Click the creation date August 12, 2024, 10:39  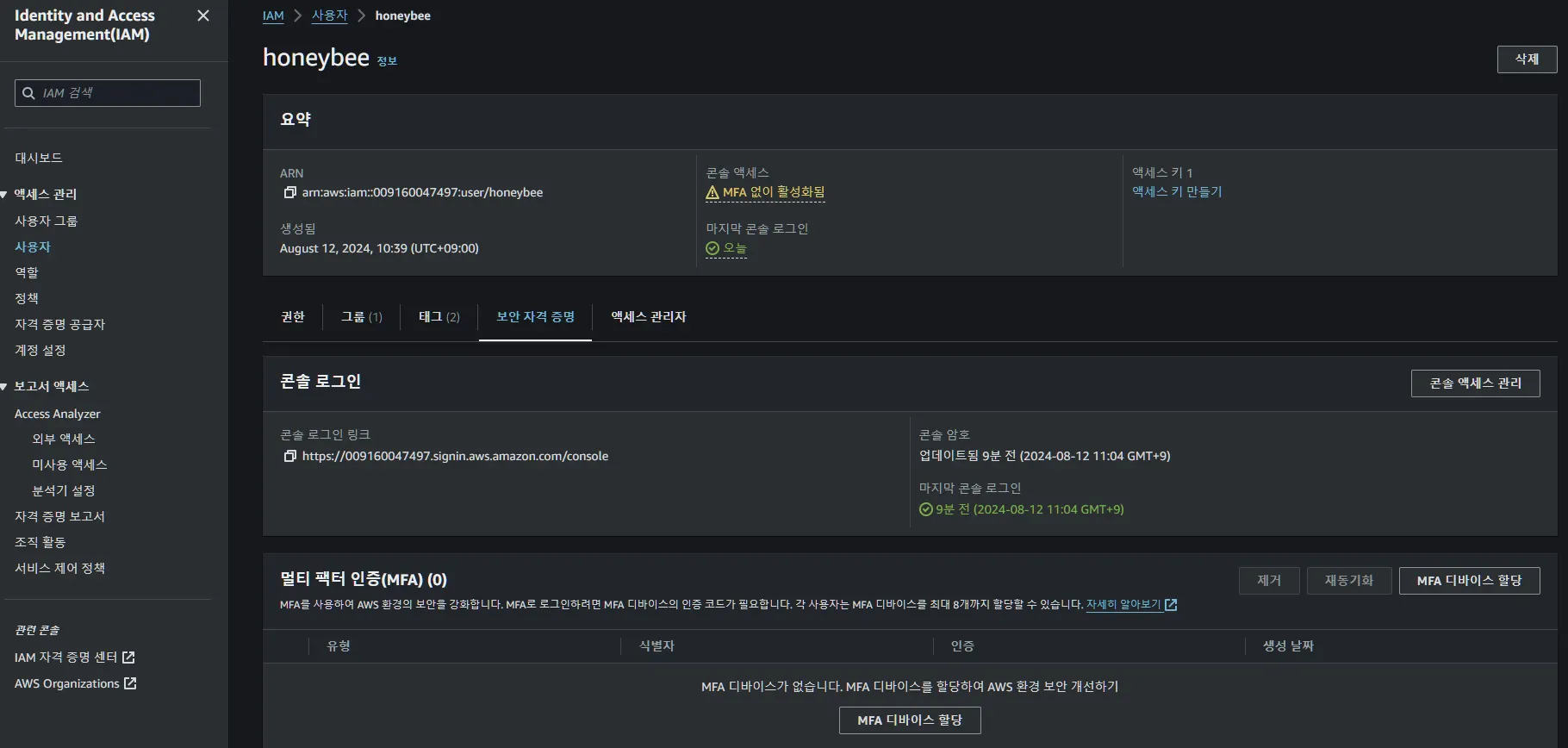point(379,248)
